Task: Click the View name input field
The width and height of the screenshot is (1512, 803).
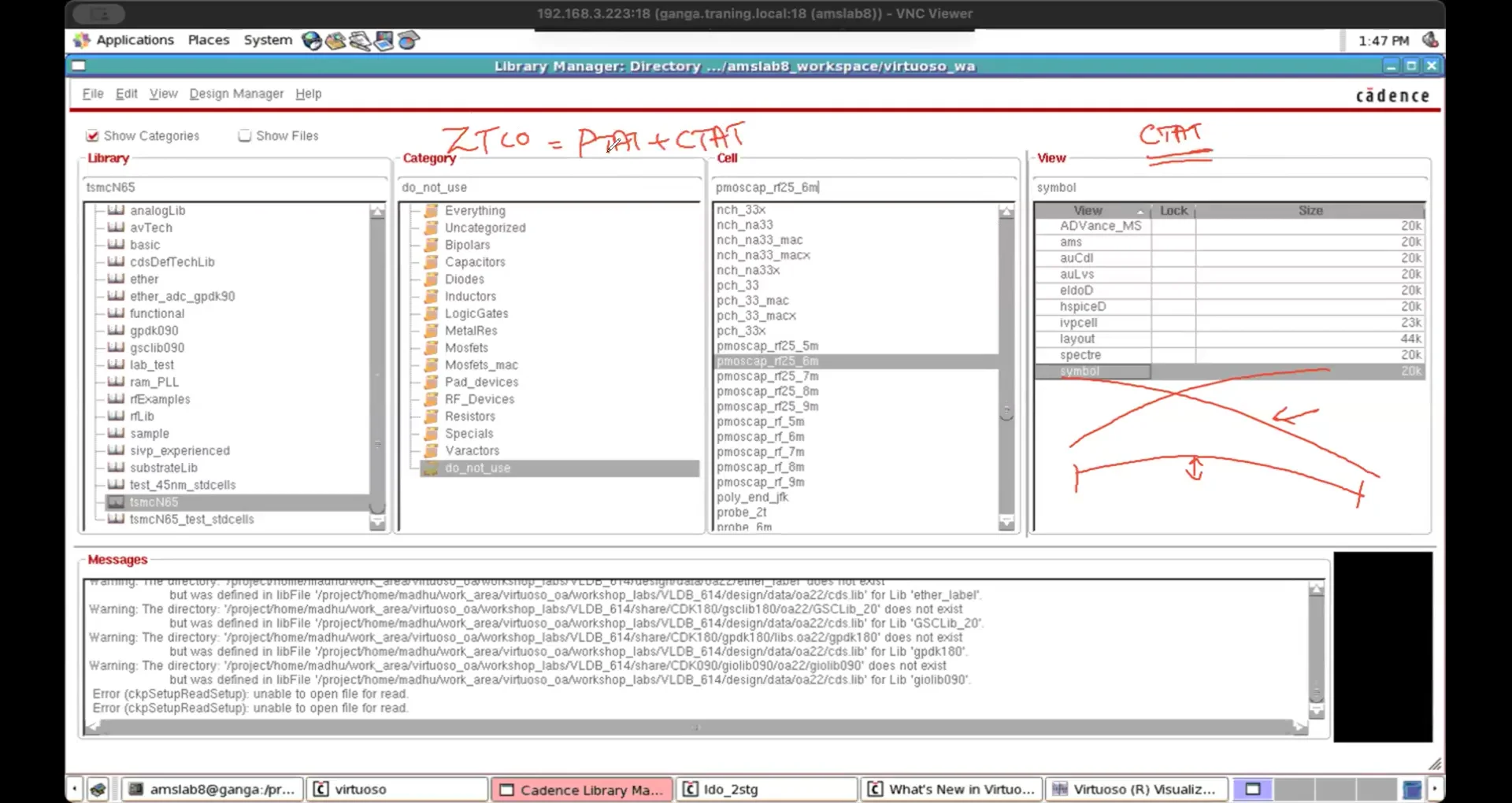Action: 1231,187
